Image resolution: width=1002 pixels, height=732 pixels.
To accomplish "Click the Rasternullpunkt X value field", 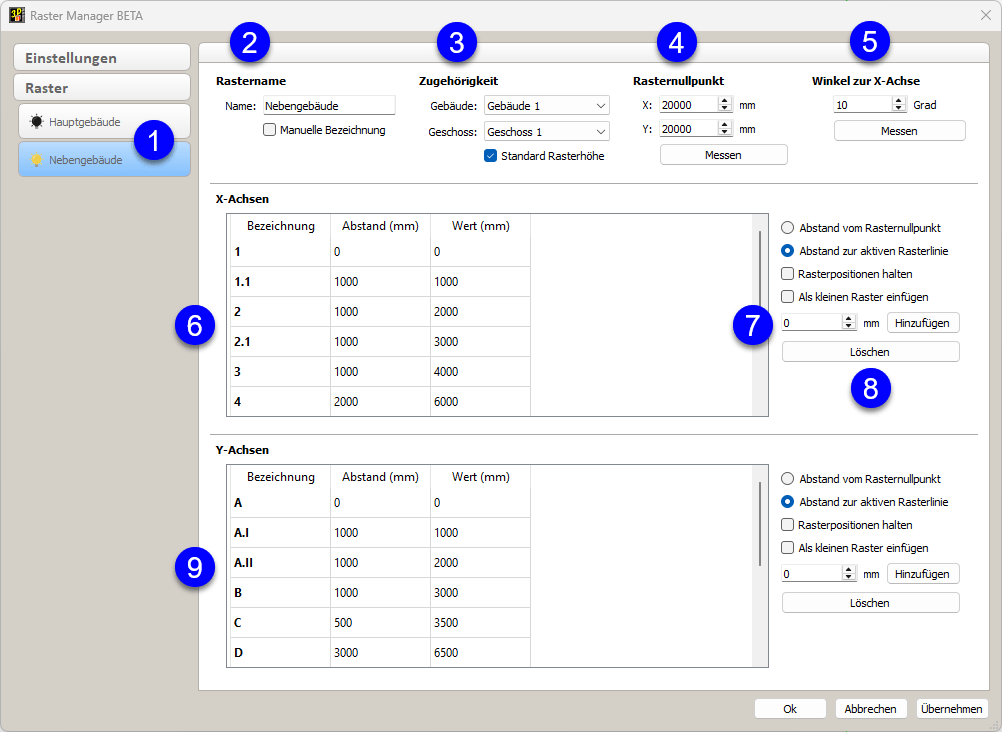I will pos(688,105).
